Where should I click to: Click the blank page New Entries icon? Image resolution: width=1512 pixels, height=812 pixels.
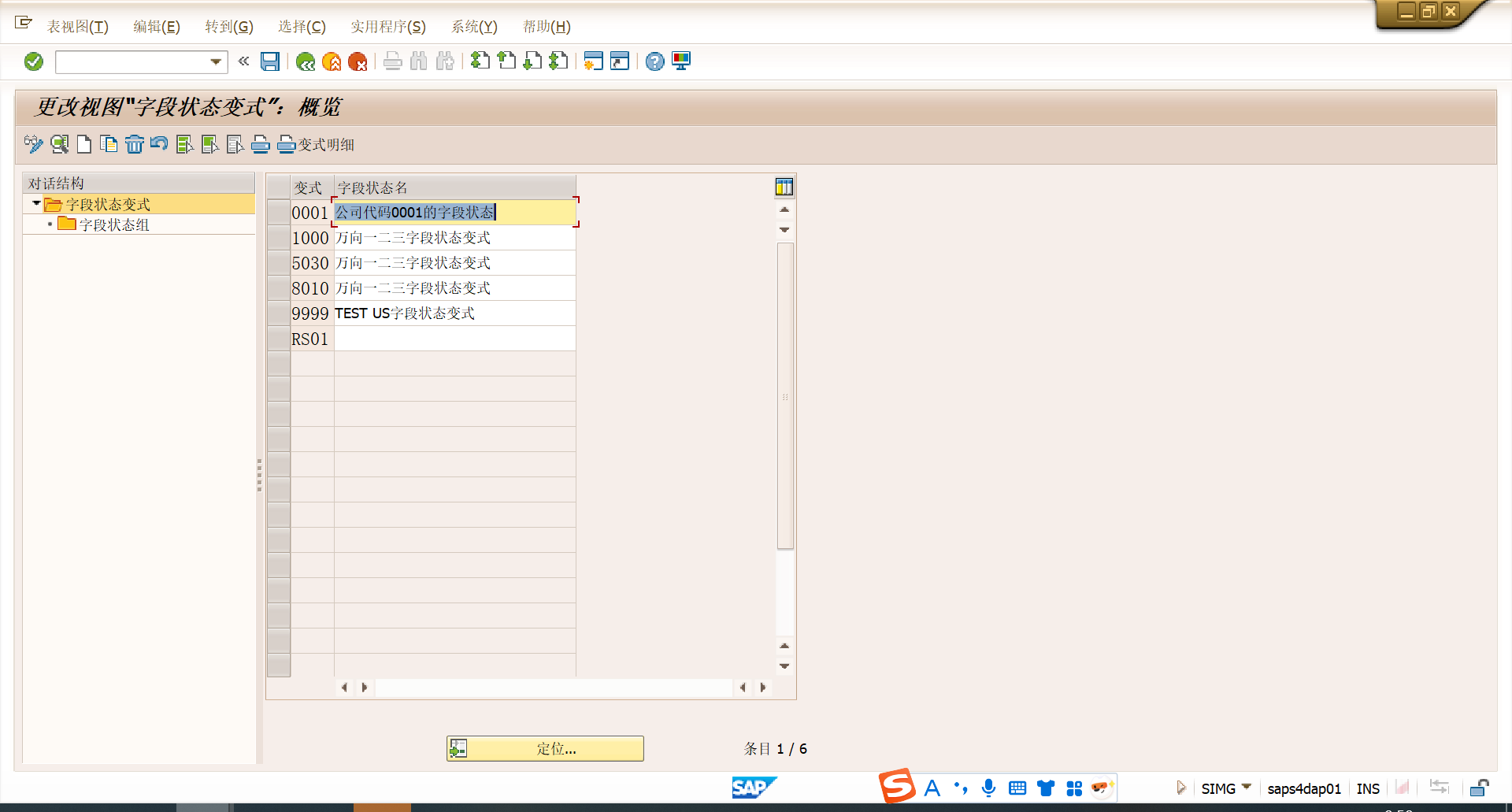[x=84, y=144]
